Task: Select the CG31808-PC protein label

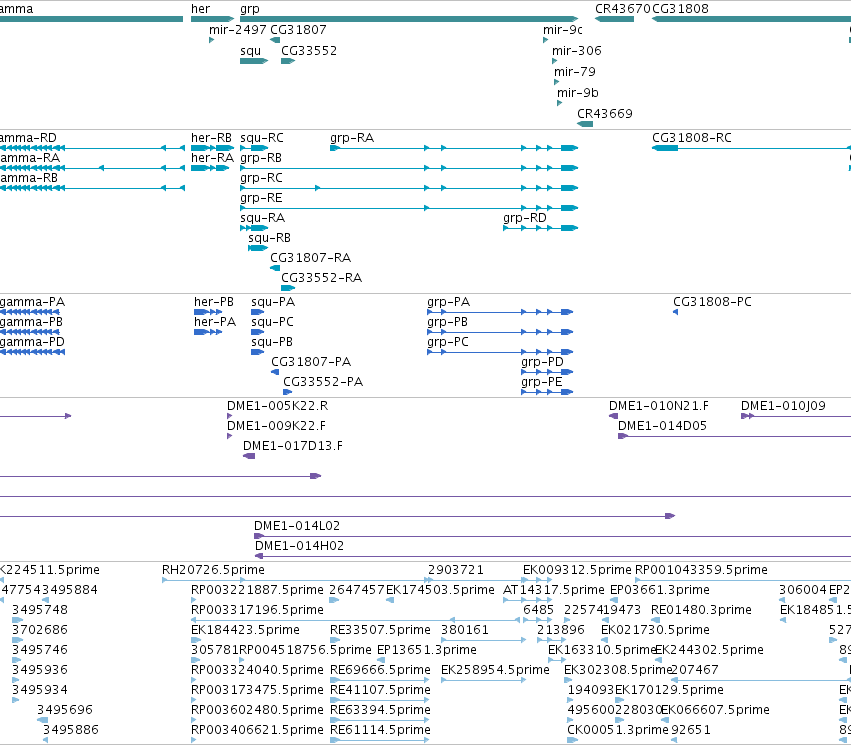Action: (713, 302)
